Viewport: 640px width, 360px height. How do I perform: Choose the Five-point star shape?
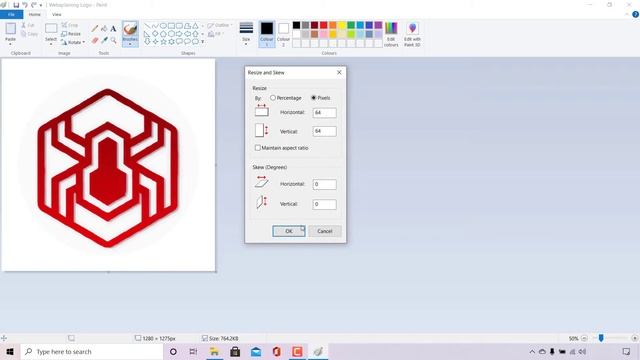163,41
